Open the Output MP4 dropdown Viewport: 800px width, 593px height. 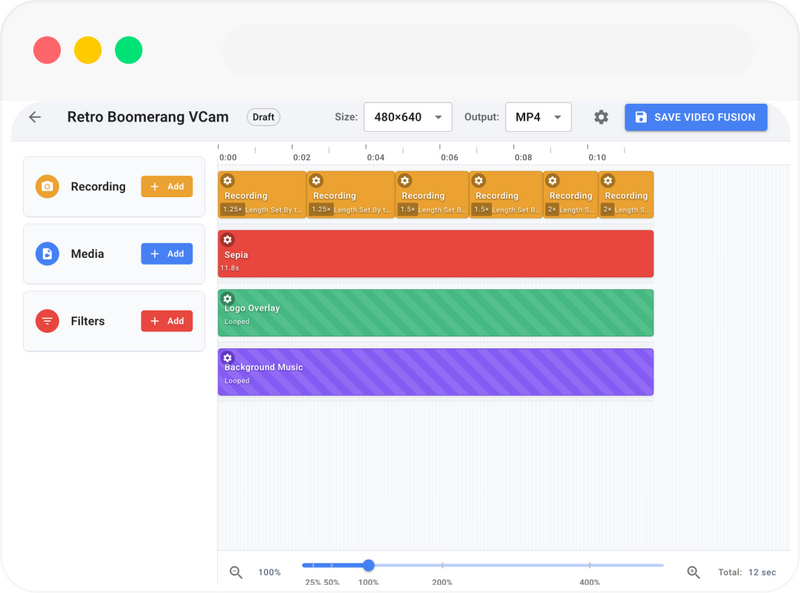pyautogui.click(x=538, y=117)
